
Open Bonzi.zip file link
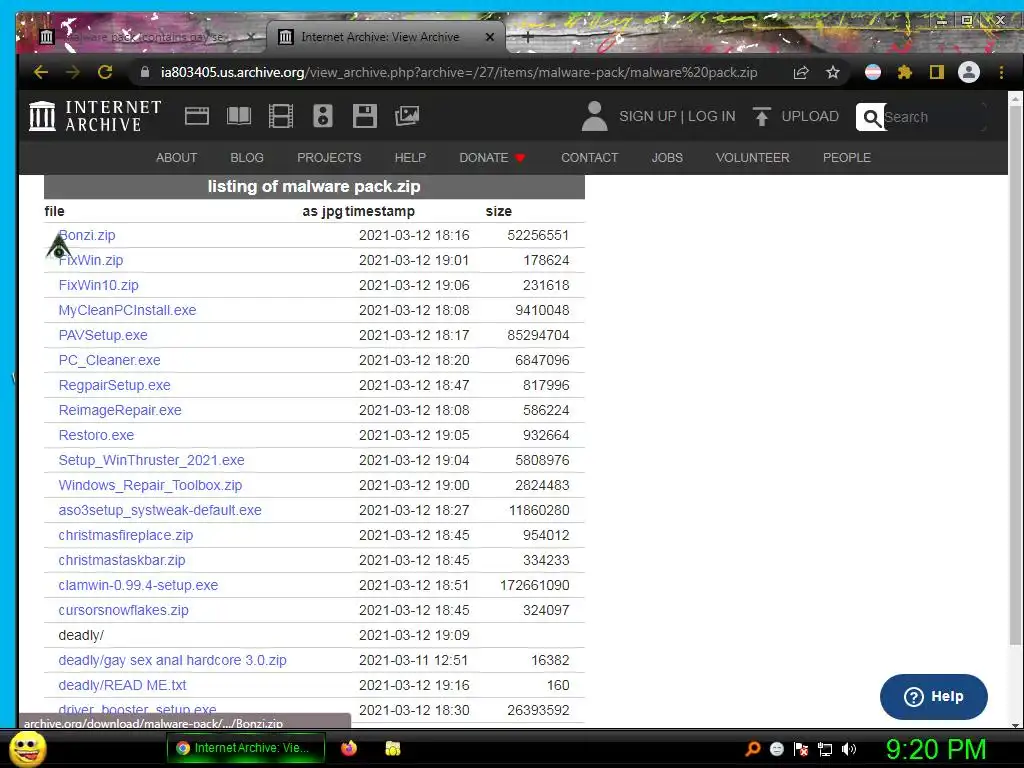87,235
